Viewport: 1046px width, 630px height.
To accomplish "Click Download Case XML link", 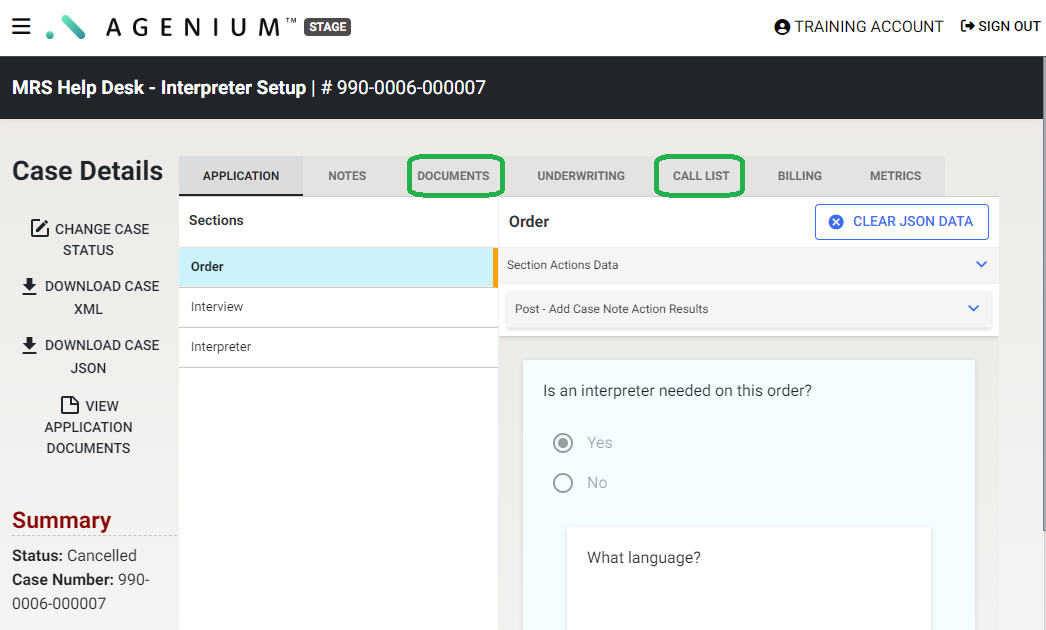I will pyautogui.click(x=90, y=298).
